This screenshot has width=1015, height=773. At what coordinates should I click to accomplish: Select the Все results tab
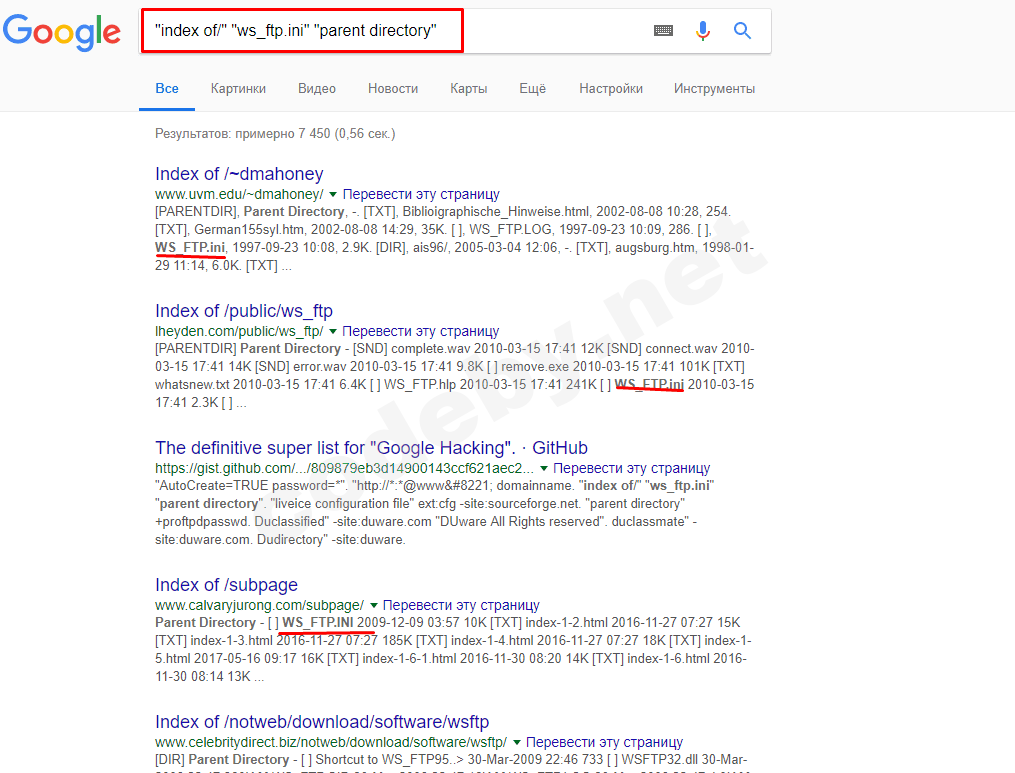click(x=167, y=89)
